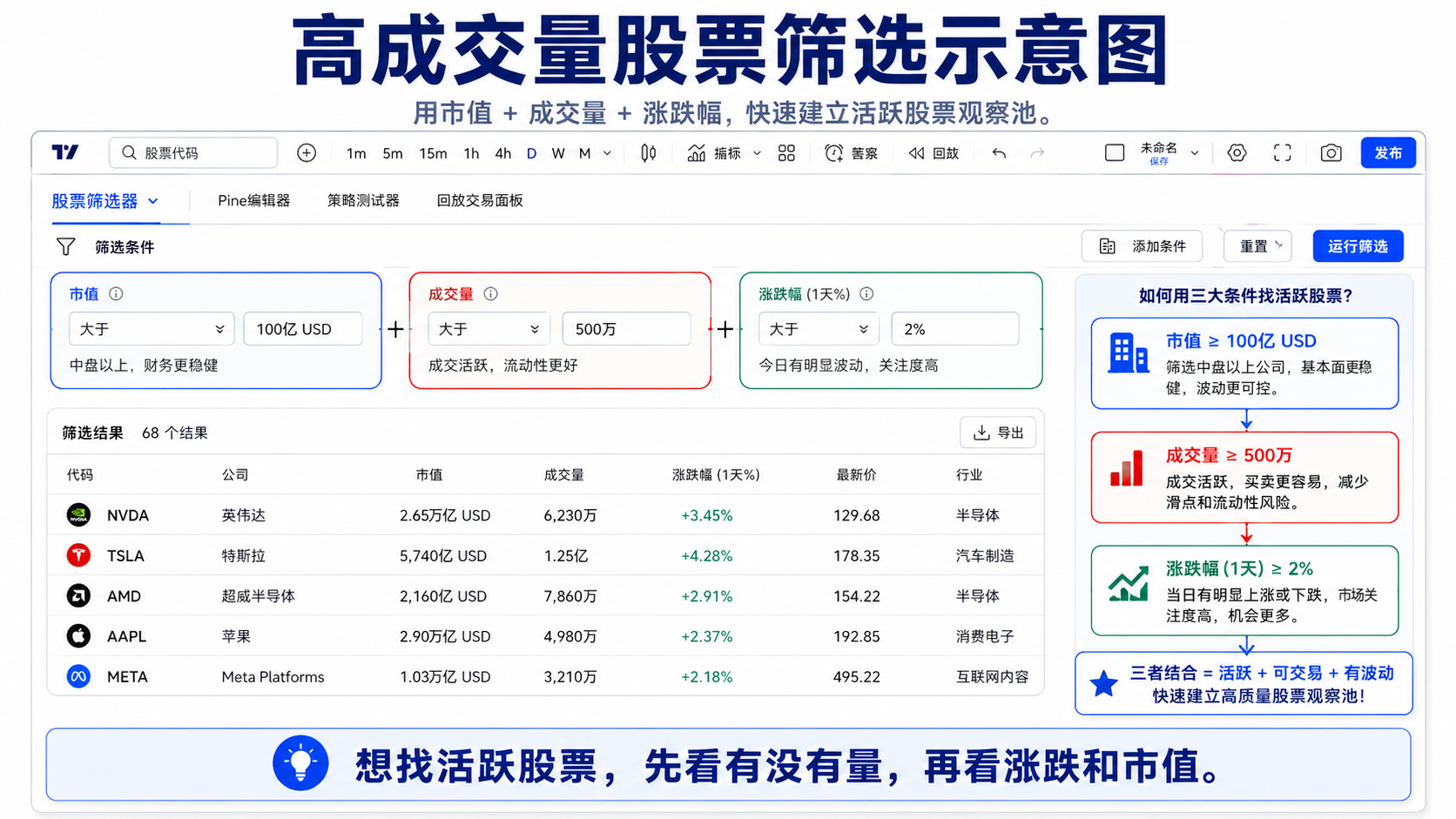1456x819 pixels.
Task: Select the 15m timeframe
Action: coord(433,153)
